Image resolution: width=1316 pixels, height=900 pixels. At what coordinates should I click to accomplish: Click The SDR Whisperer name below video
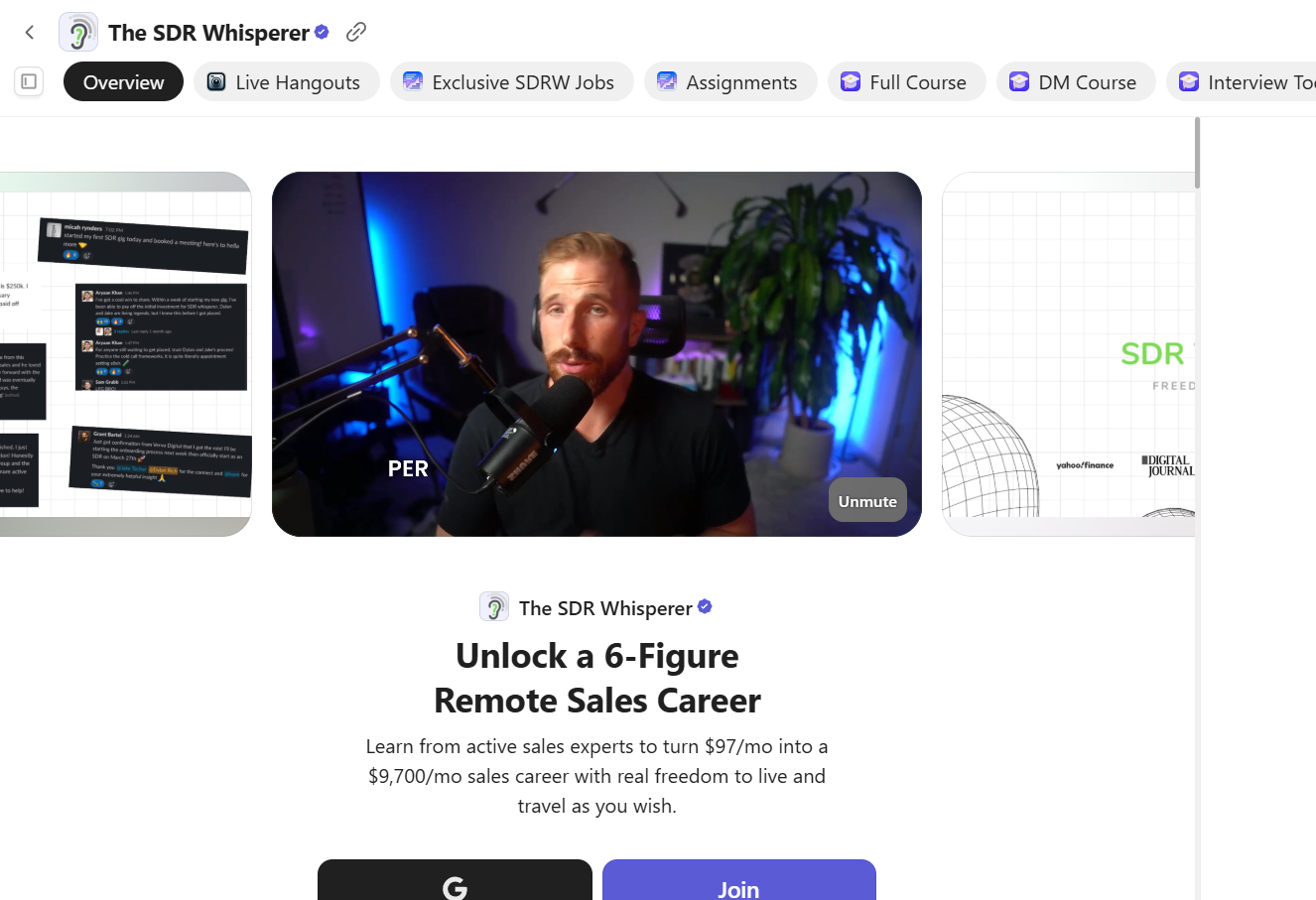[x=605, y=608]
